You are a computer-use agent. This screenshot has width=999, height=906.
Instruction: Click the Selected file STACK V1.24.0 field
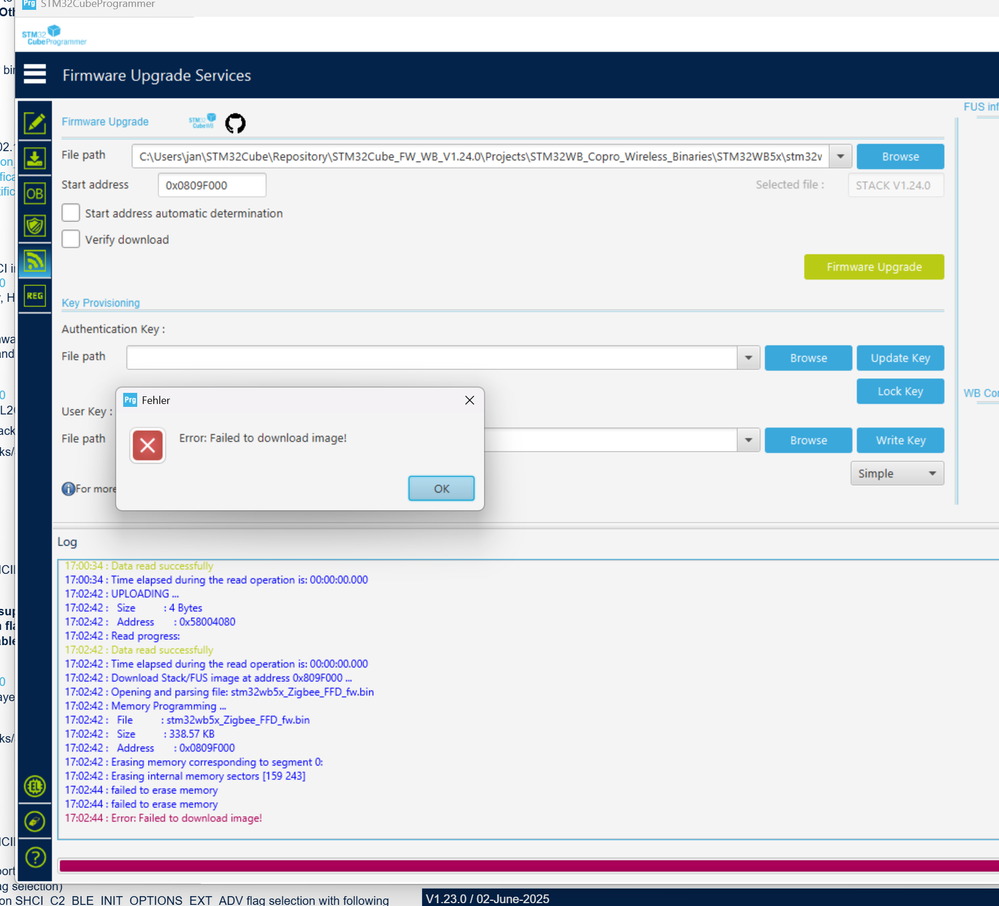896,185
